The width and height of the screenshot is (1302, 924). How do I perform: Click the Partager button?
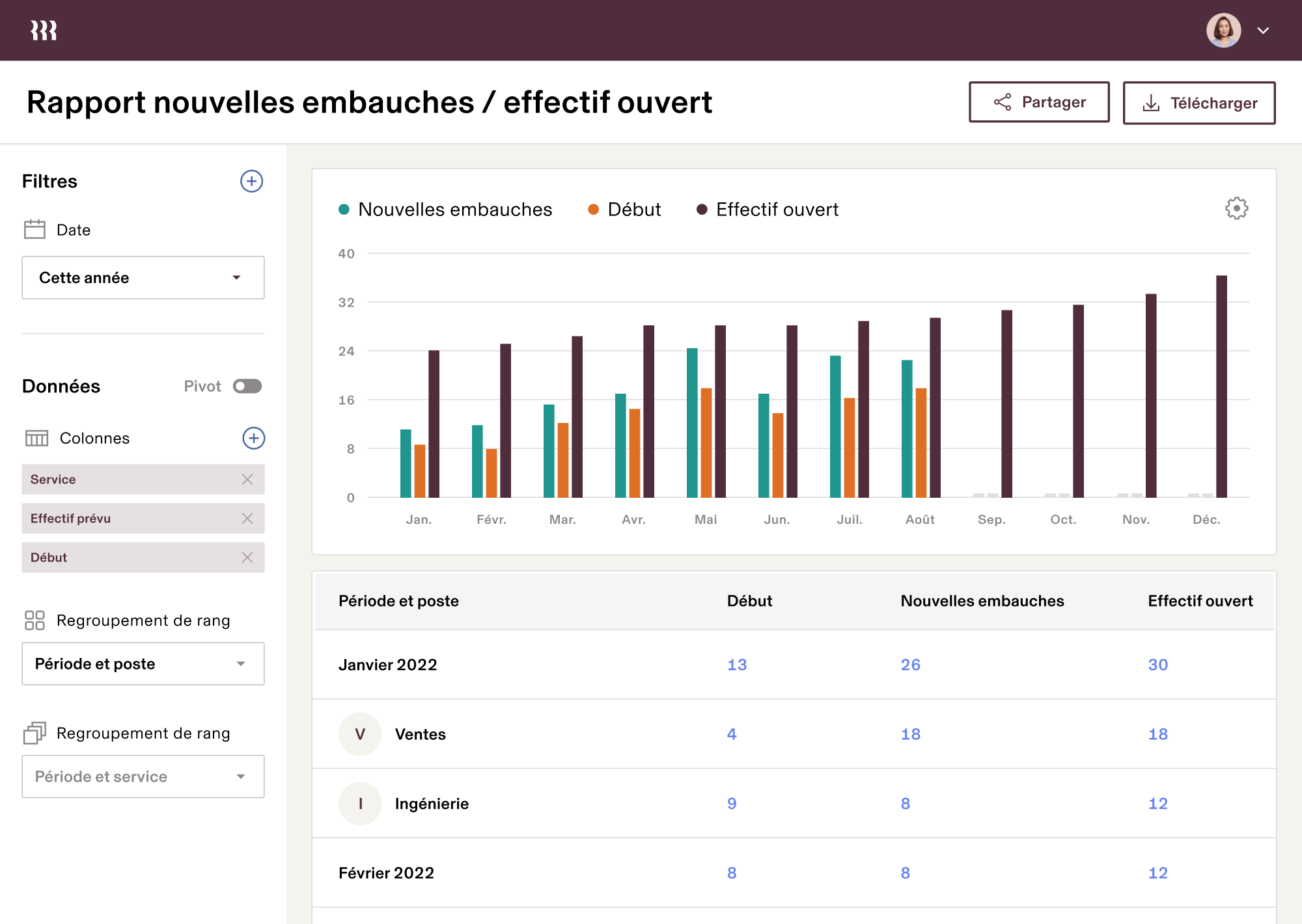(x=1039, y=102)
